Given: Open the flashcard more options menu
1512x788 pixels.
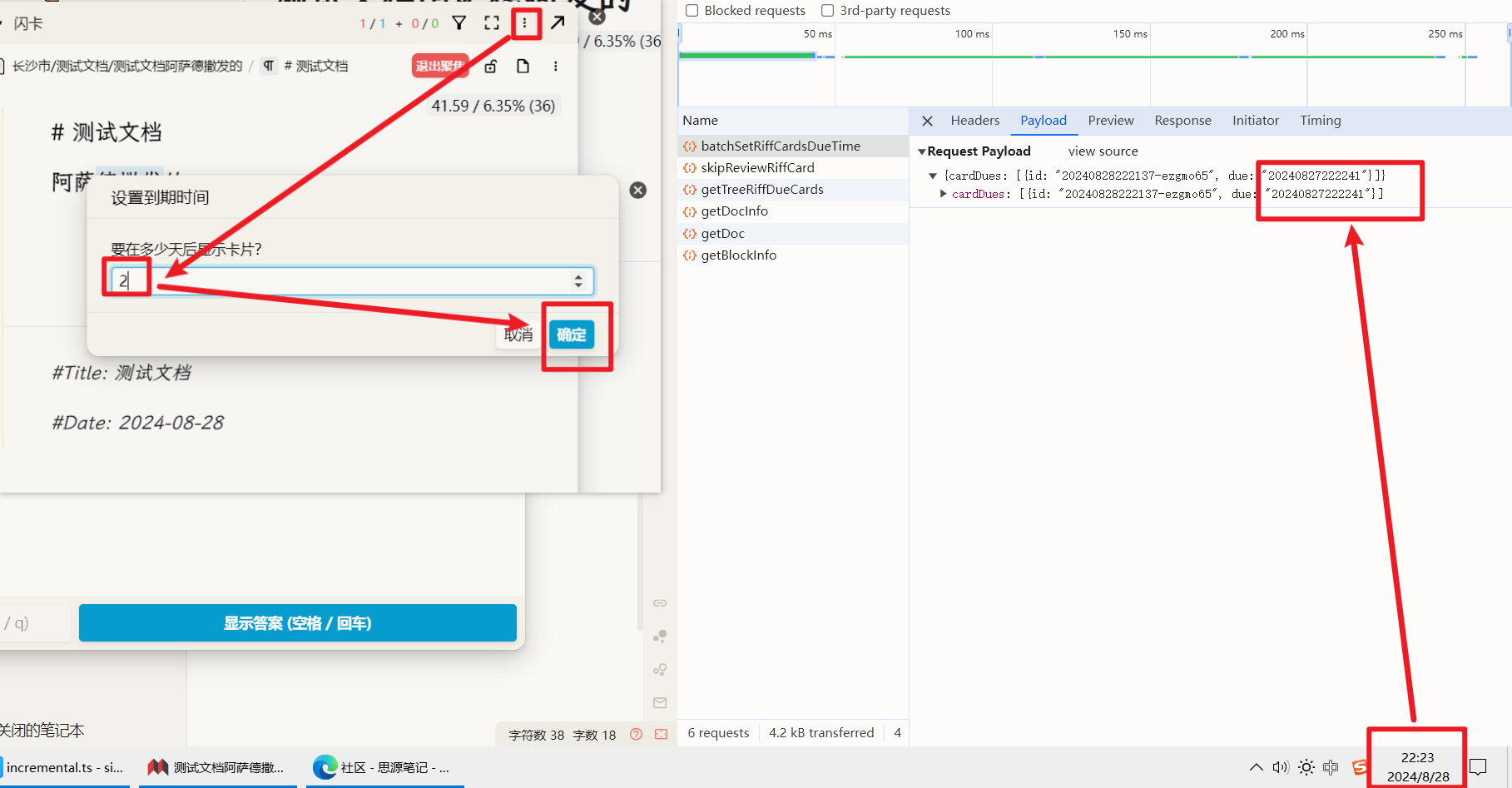Looking at the screenshot, I should [524, 23].
